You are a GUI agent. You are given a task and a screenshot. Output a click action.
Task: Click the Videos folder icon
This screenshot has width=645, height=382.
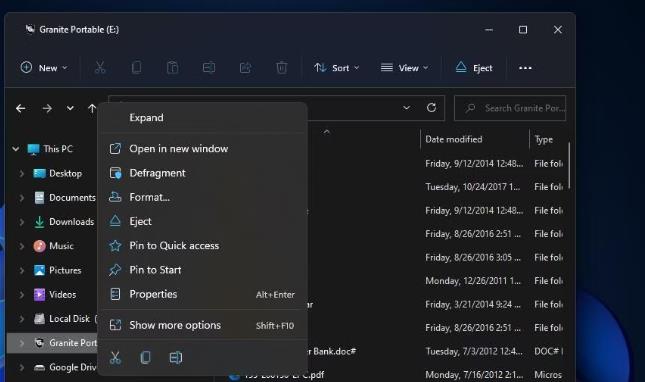click(39, 294)
